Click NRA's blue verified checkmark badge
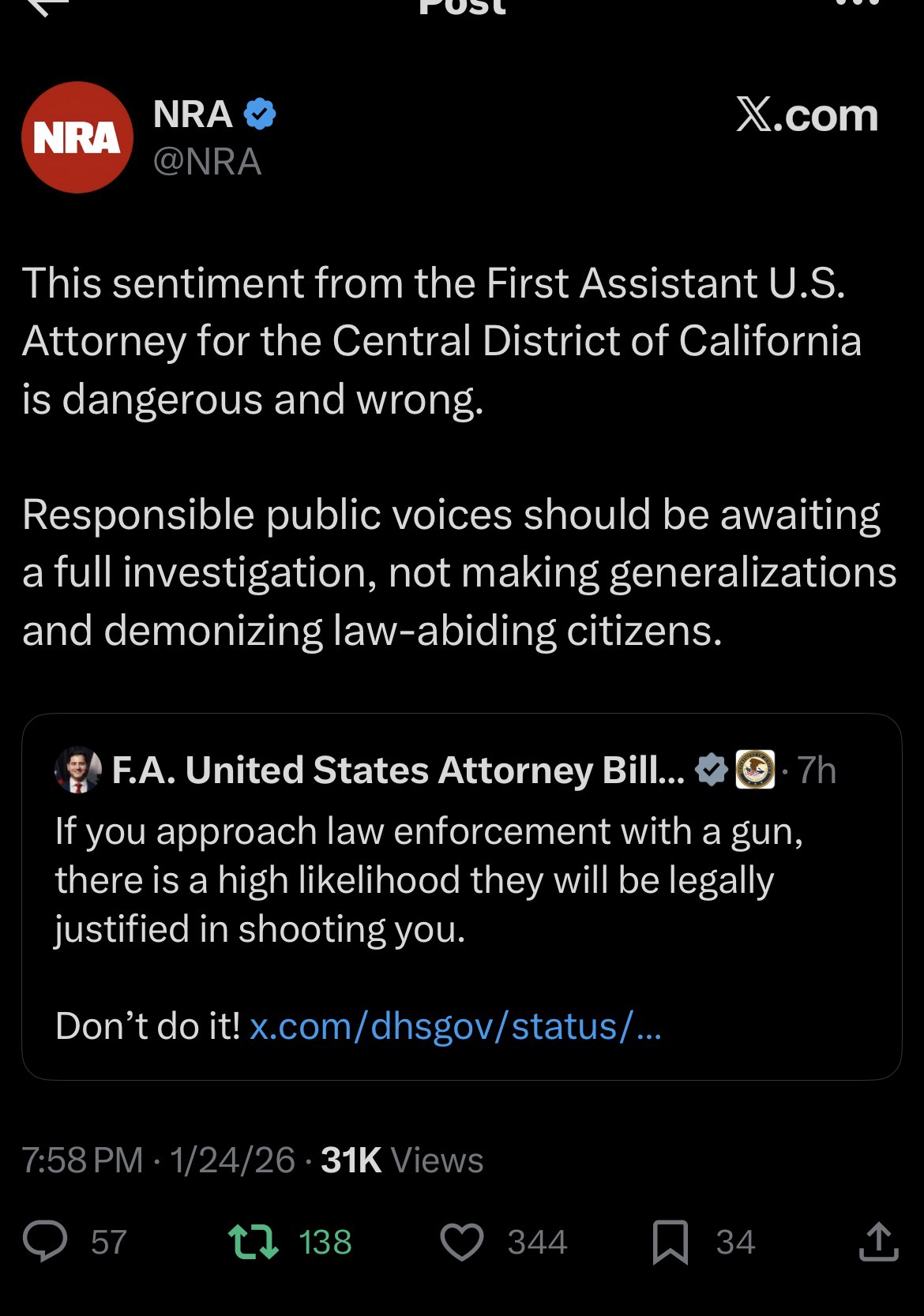This screenshot has width=924, height=1316. click(x=260, y=115)
